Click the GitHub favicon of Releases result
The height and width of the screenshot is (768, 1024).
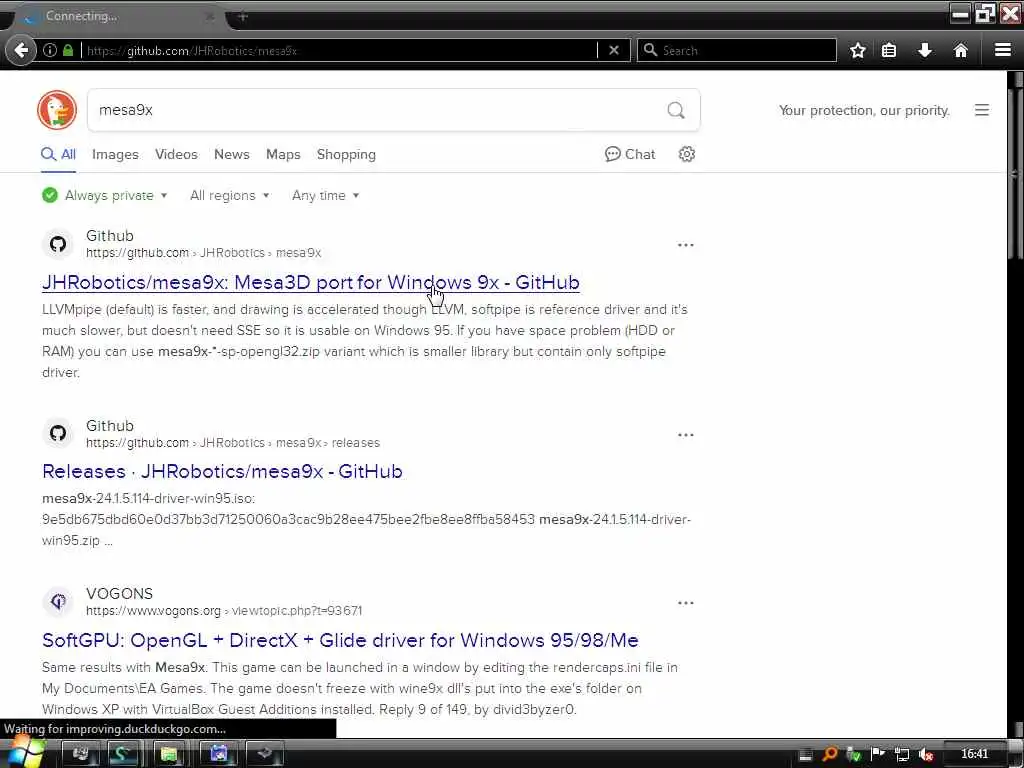pyautogui.click(x=58, y=433)
